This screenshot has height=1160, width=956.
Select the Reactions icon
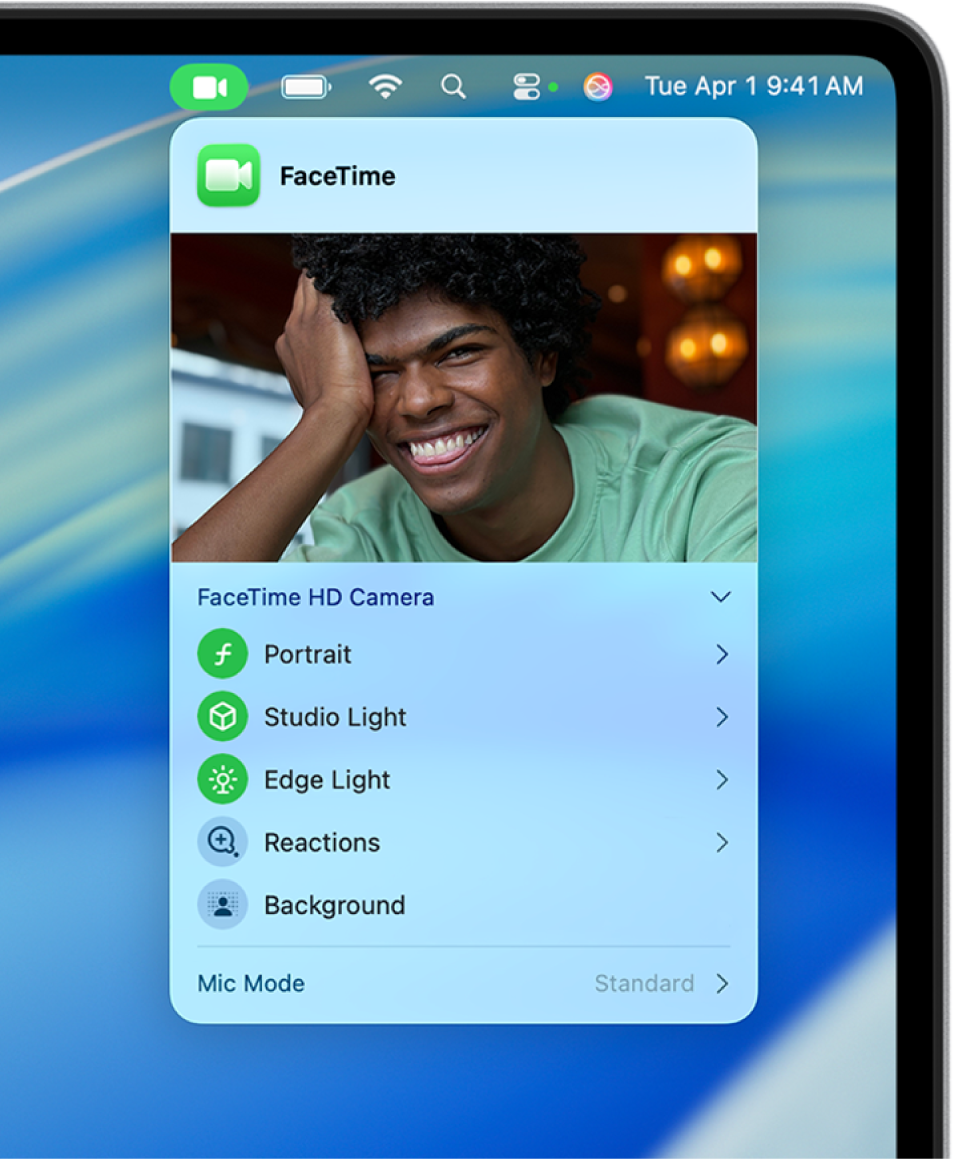click(222, 843)
